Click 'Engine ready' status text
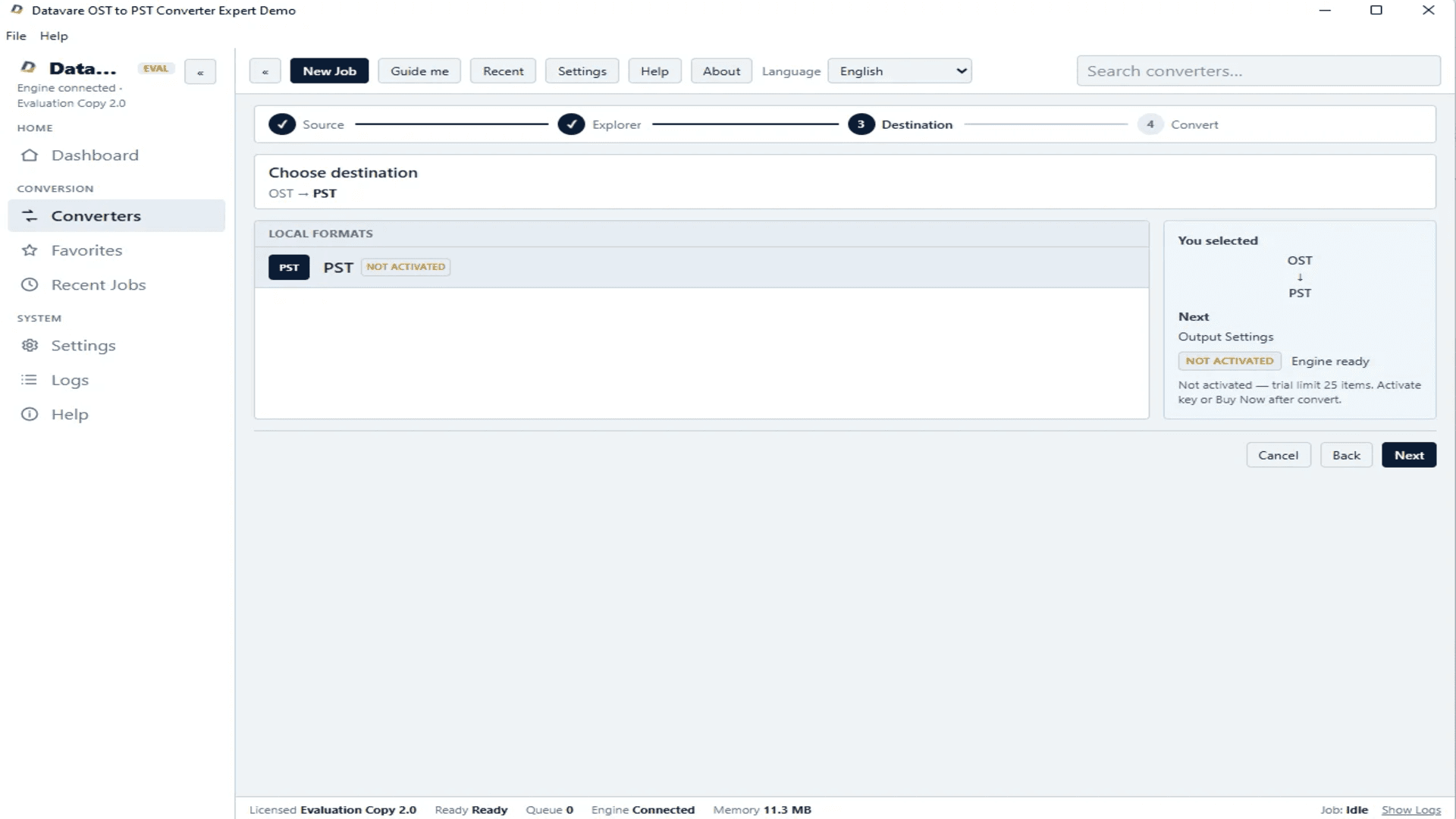The height and width of the screenshot is (819, 1456). coord(1330,362)
